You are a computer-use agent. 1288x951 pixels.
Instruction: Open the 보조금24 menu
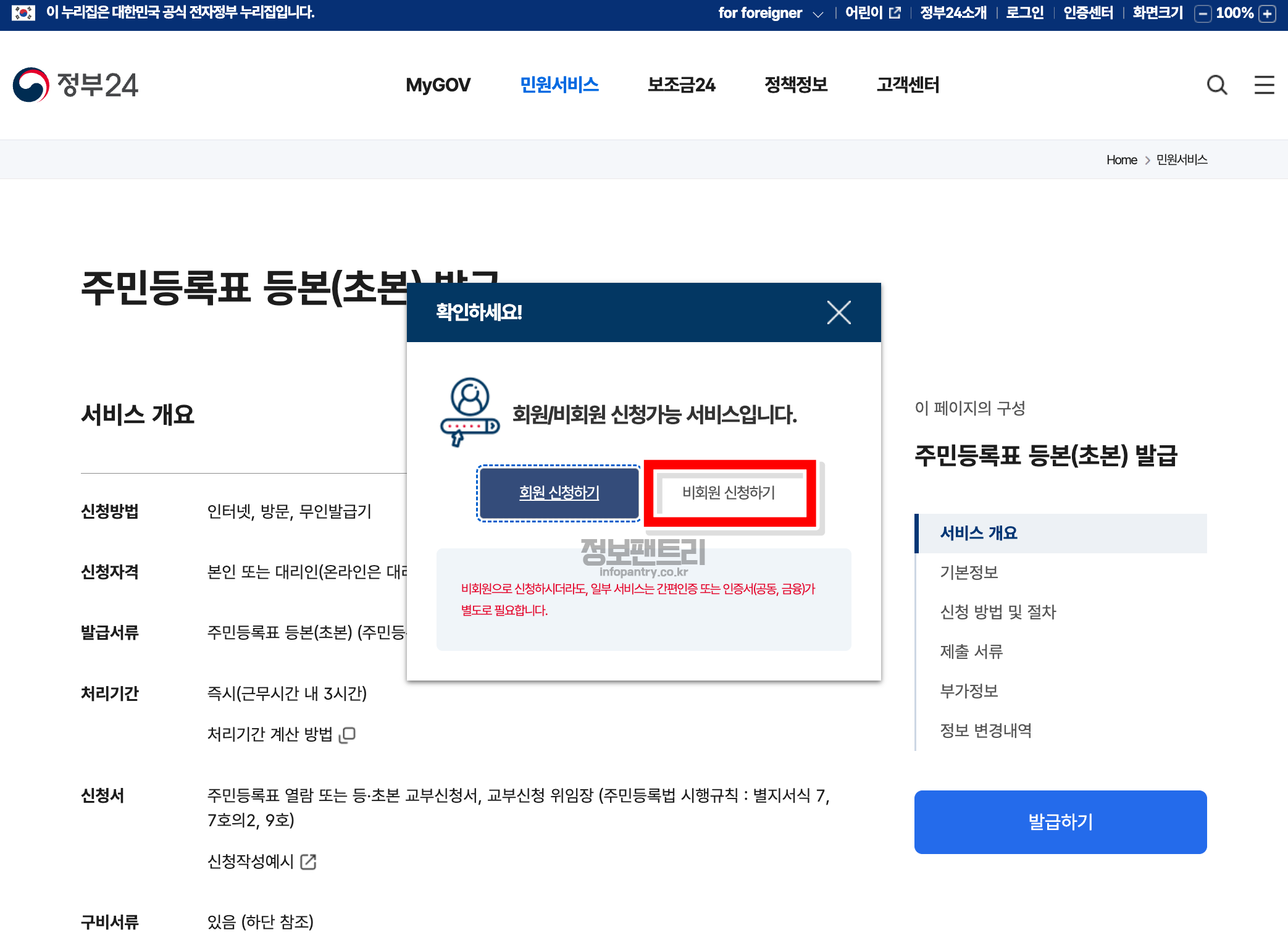point(681,85)
